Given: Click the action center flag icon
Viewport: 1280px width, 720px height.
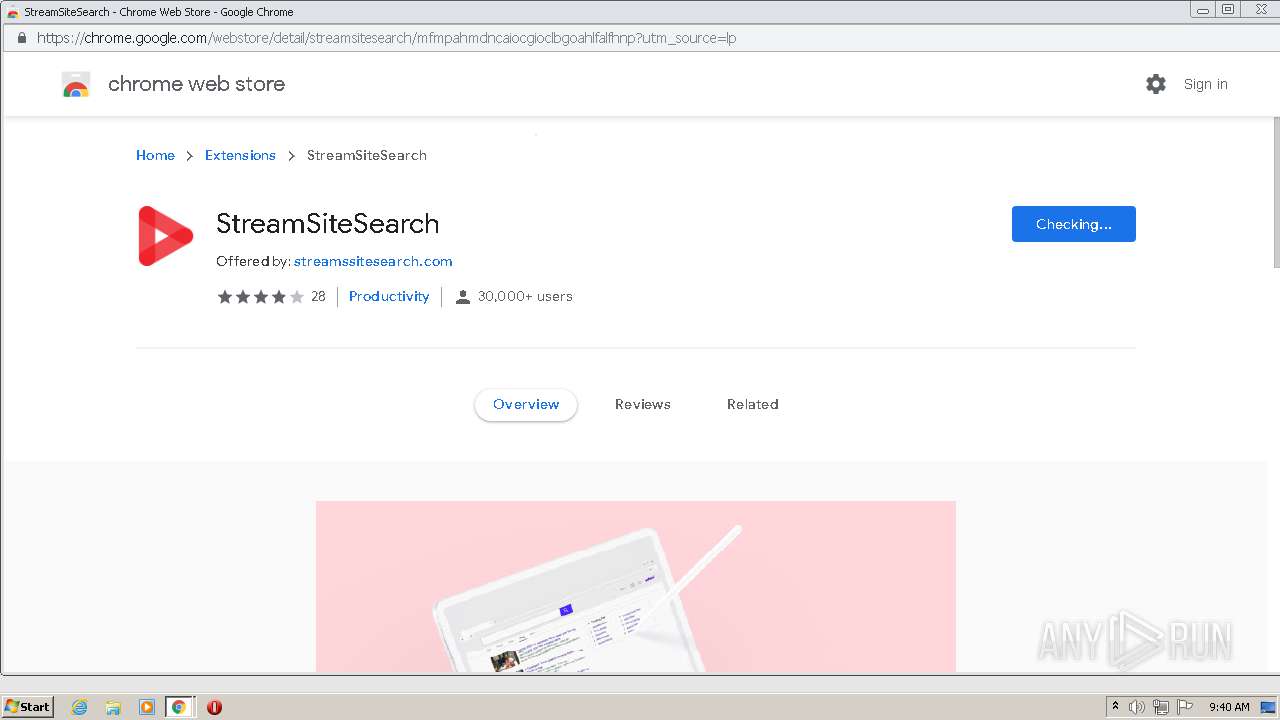Looking at the screenshot, I should (x=1185, y=707).
